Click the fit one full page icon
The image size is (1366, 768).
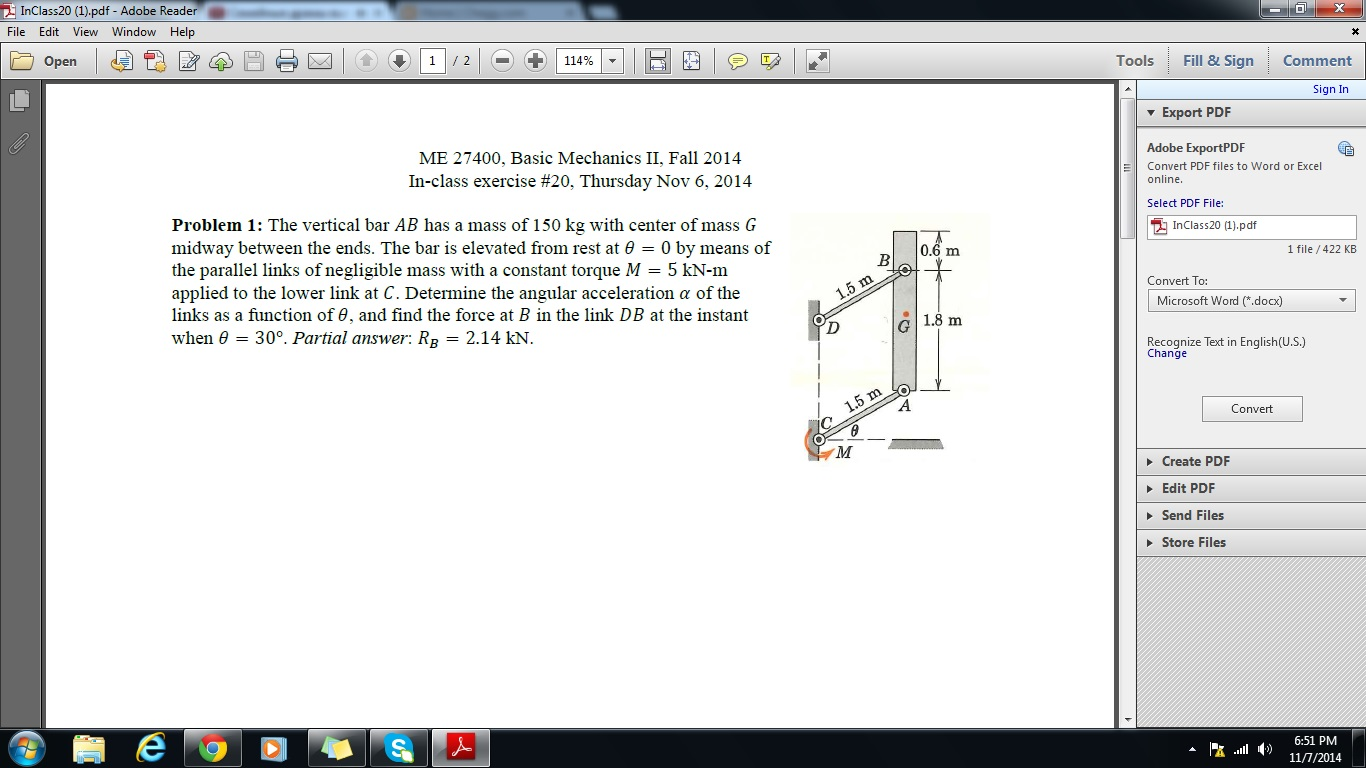click(691, 61)
